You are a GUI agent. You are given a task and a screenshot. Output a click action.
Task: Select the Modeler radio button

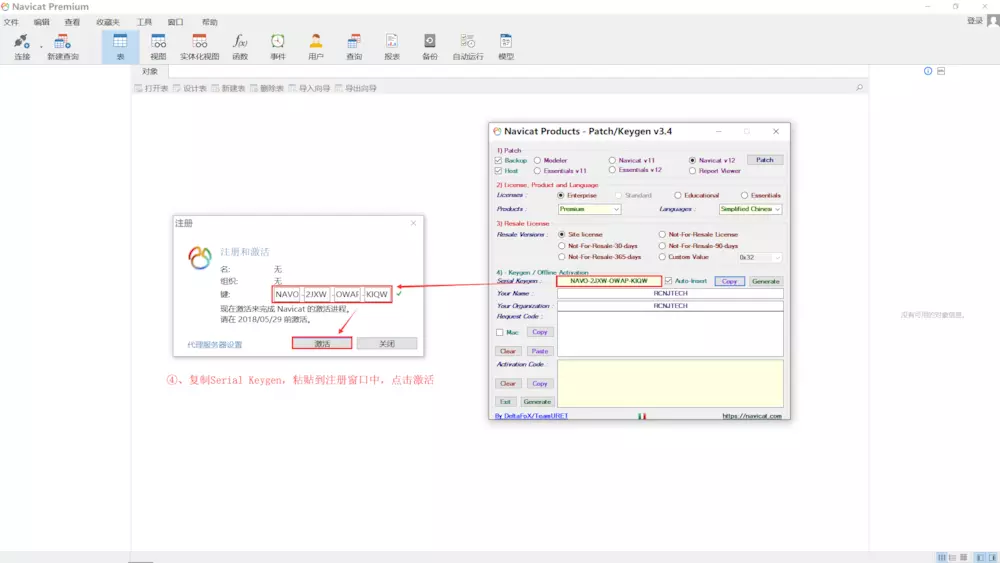pyautogui.click(x=537, y=161)
